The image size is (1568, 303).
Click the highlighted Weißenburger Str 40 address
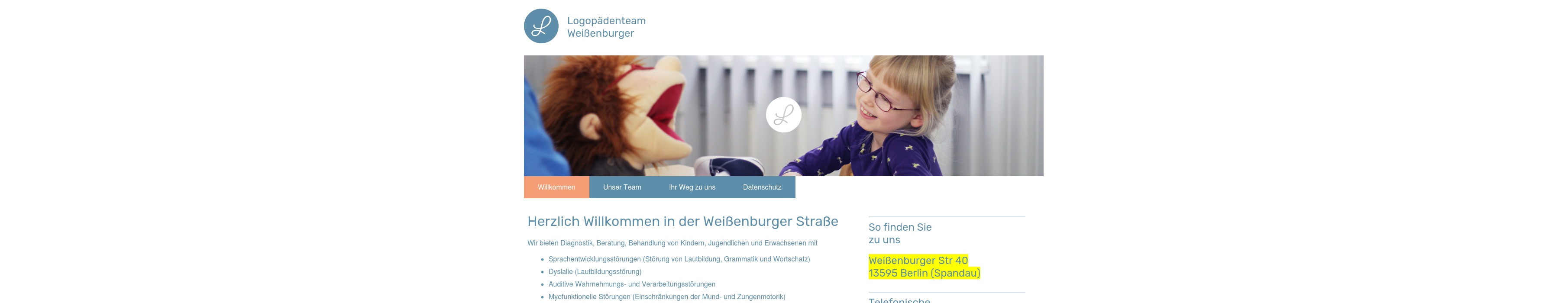point(918,261)
